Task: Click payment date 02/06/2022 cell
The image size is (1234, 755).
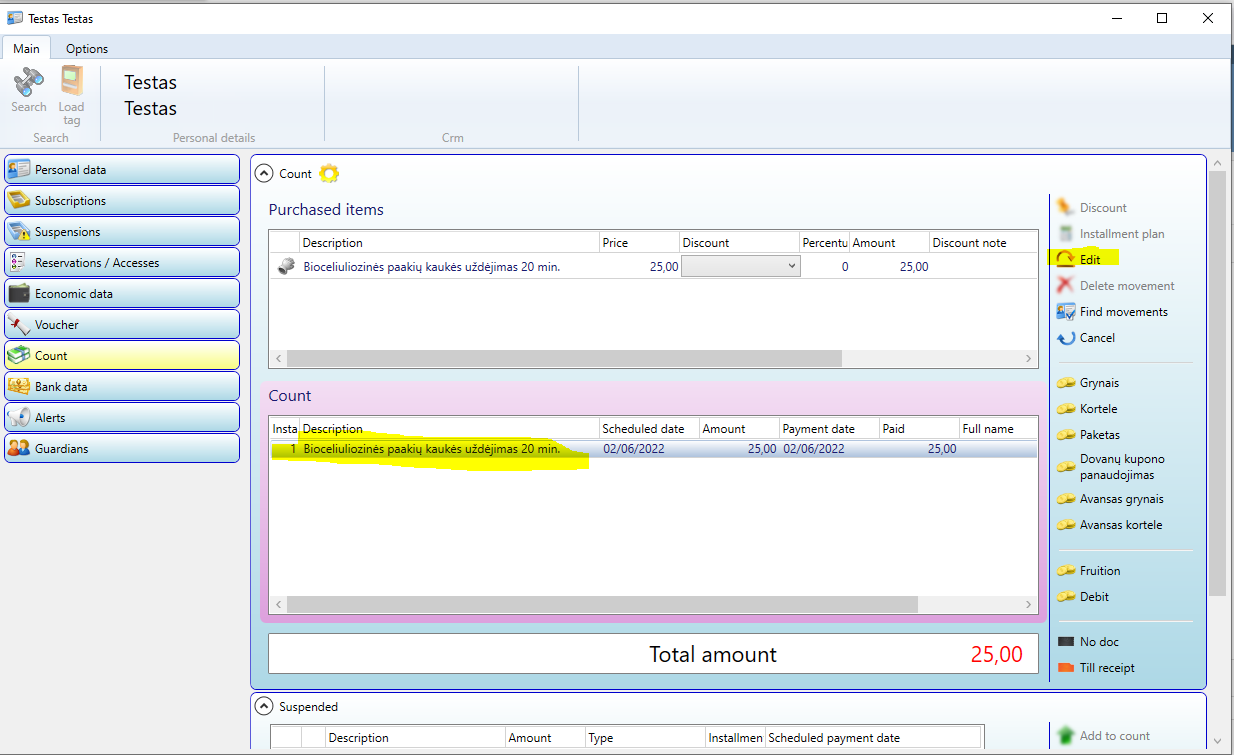Action: click(x=813, y=449)
